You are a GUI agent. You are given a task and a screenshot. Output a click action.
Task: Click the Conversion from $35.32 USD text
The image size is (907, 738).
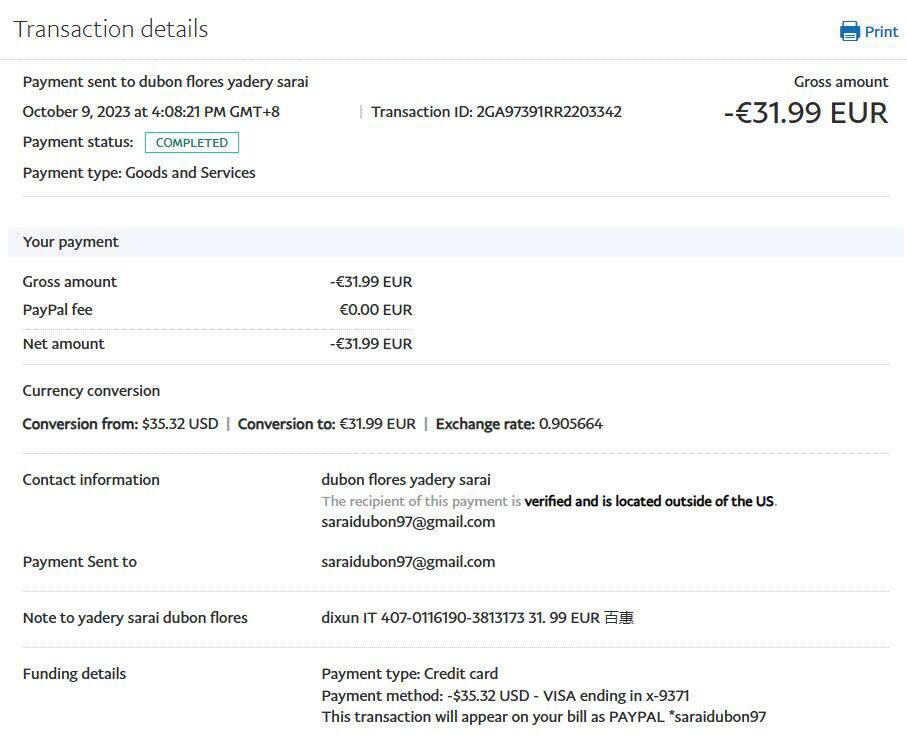click(120, 424)
